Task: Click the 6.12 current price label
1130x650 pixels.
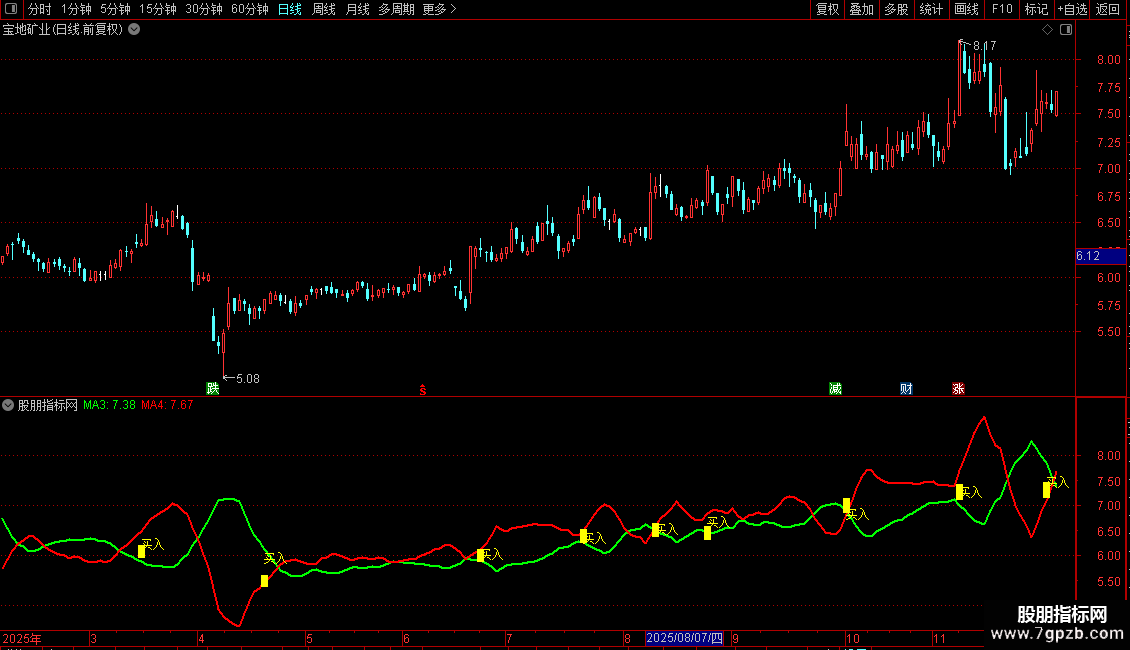Action: coord(1100,256)
